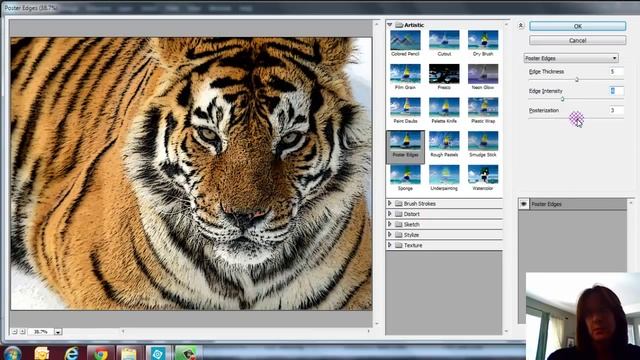Open the preview zoom percentage dropdown
640x360 pixels.
58,332
